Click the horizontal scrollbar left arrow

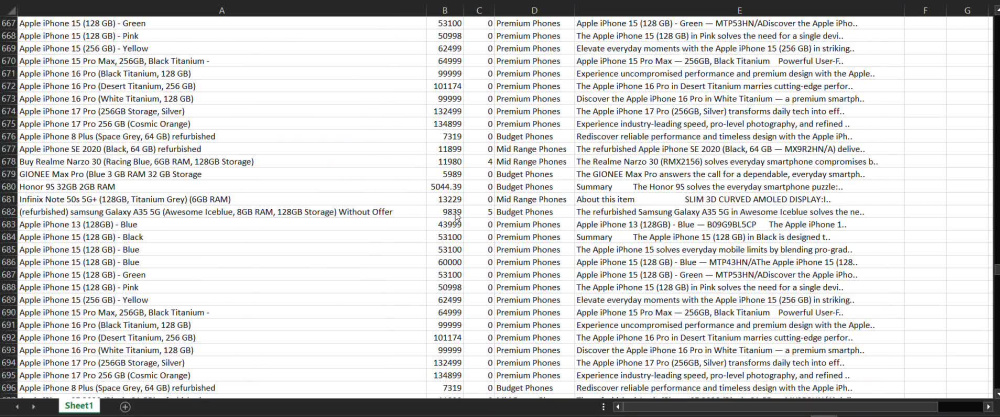click(617, 407)
